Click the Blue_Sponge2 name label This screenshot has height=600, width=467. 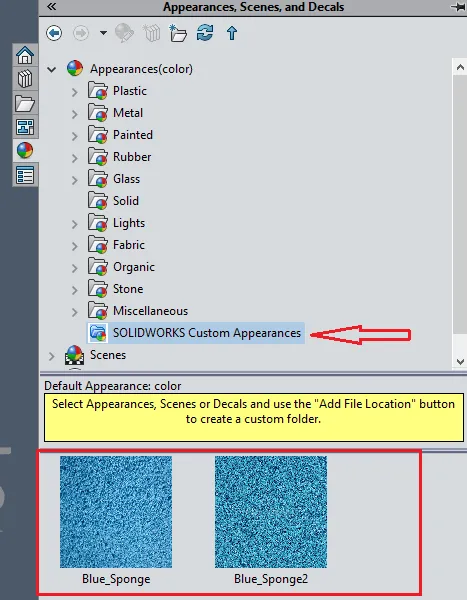point(271,579)
